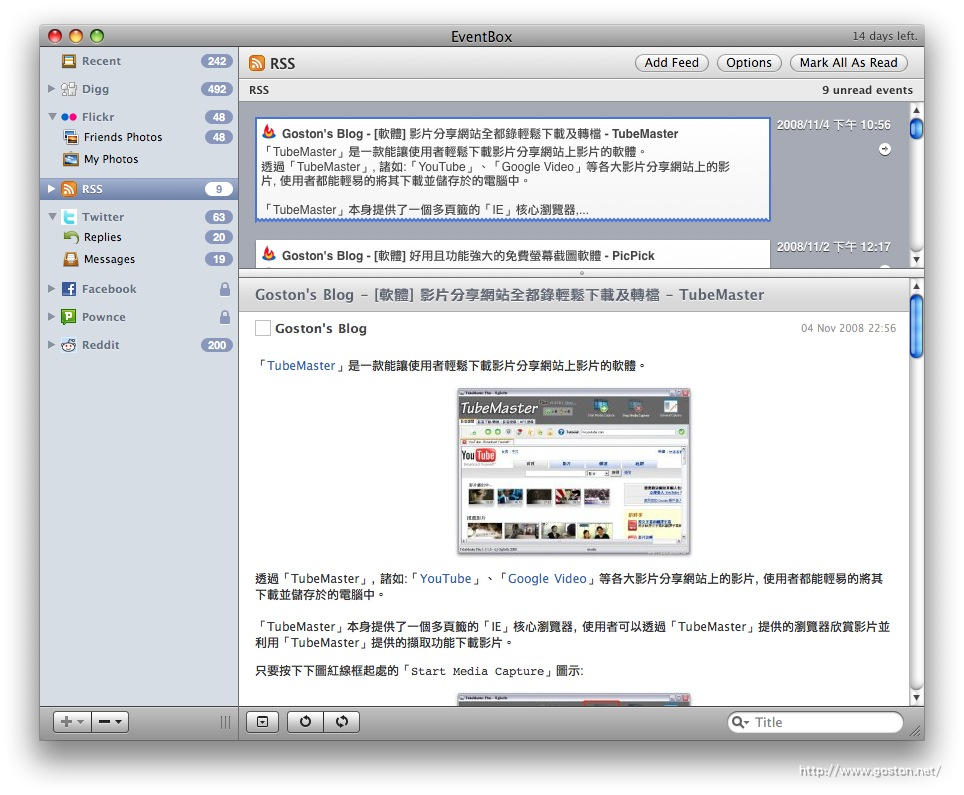Click the double-arrow sync button

pyautogui.click(x=342, y=721)
